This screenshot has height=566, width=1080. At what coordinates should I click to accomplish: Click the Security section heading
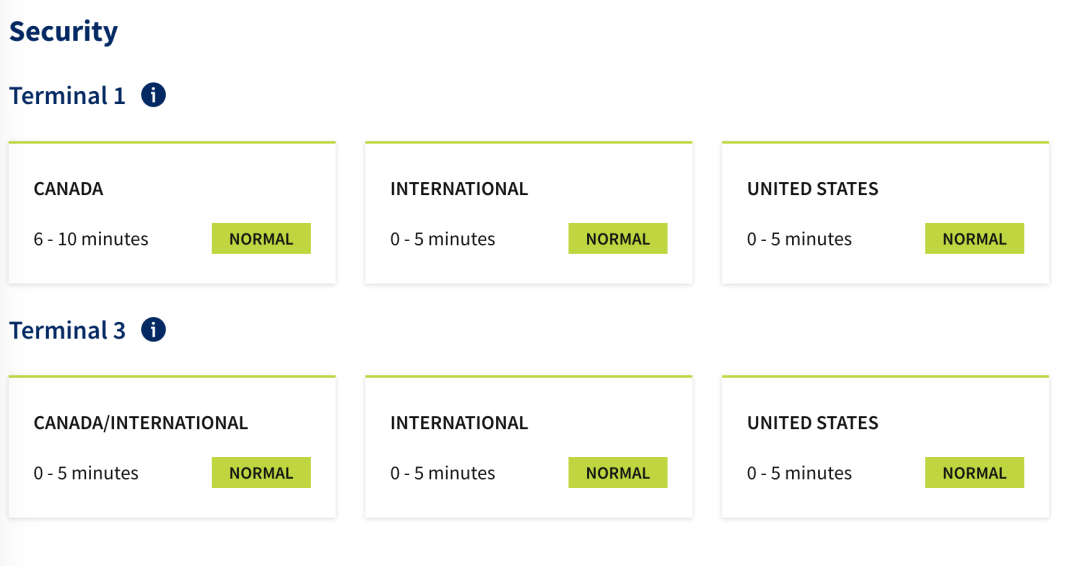[x=64, y=31]
